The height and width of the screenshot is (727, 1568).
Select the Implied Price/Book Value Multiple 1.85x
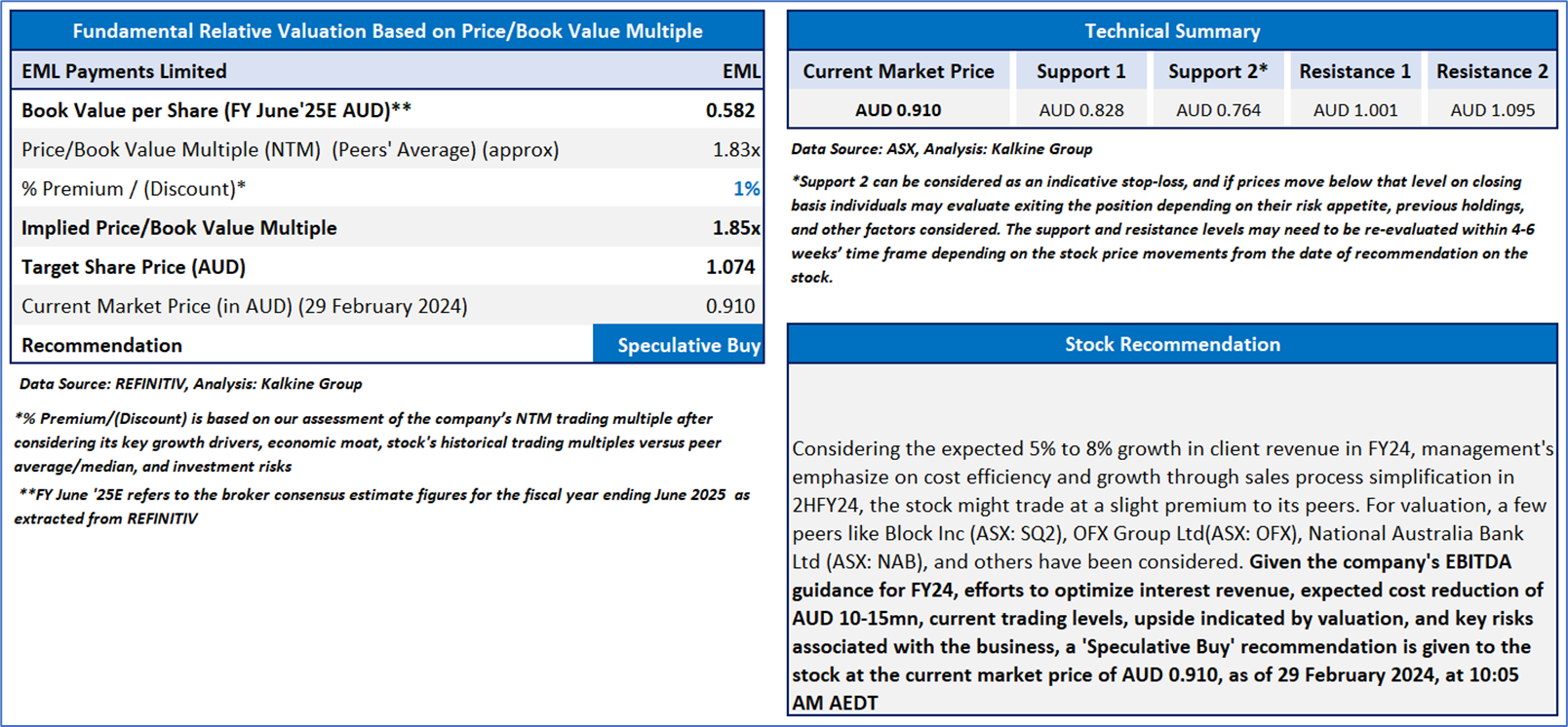tap(735, 228)
